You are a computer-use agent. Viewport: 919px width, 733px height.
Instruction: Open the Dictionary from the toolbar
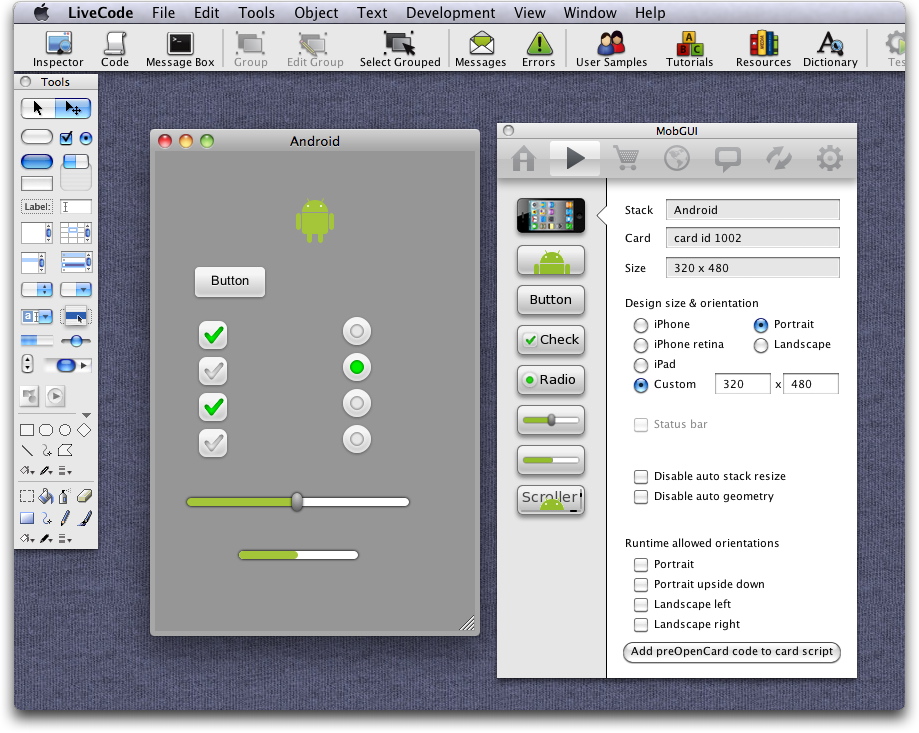(x=830, y=48)
